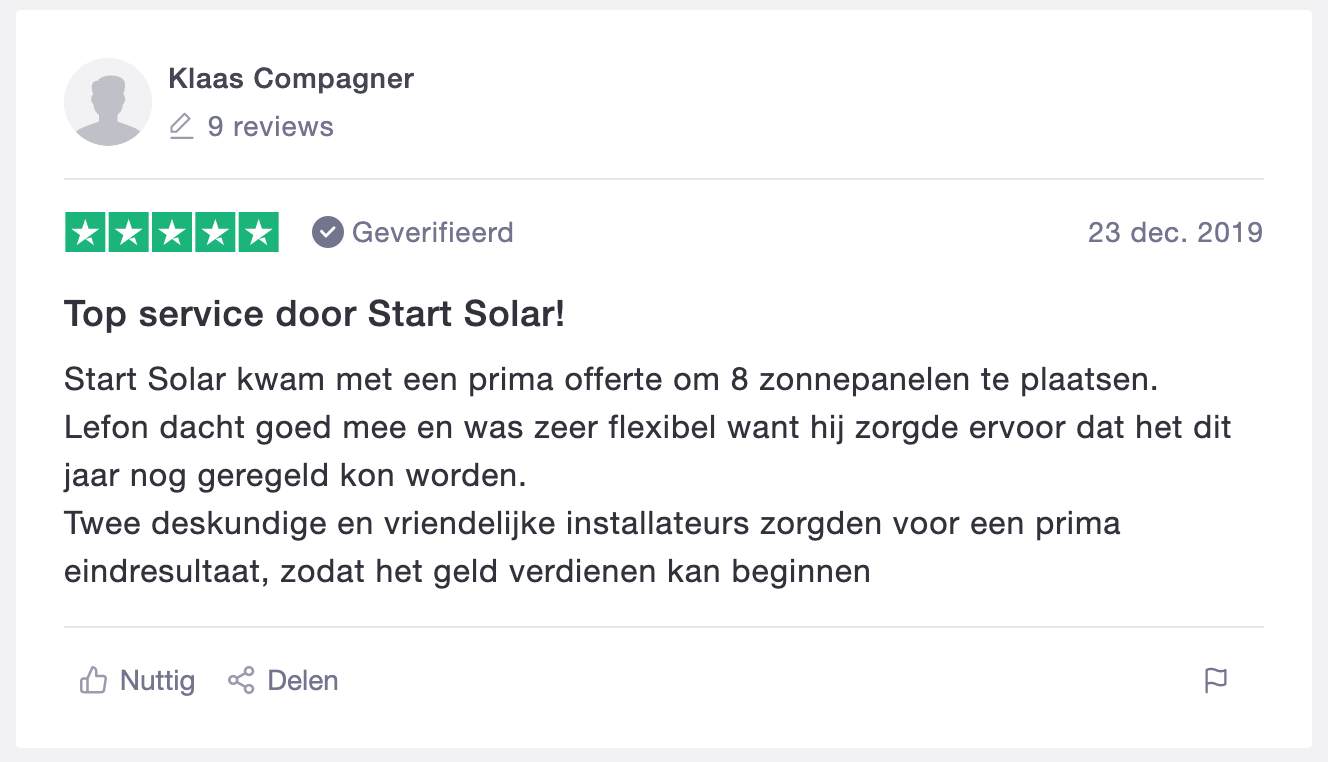Click the 23 dec. 2019 review date

tap(1175, 233)
